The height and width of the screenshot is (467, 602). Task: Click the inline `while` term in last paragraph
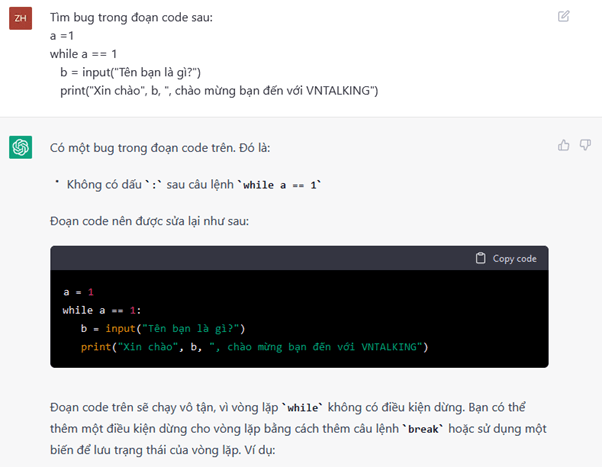(x=304, y=408)
